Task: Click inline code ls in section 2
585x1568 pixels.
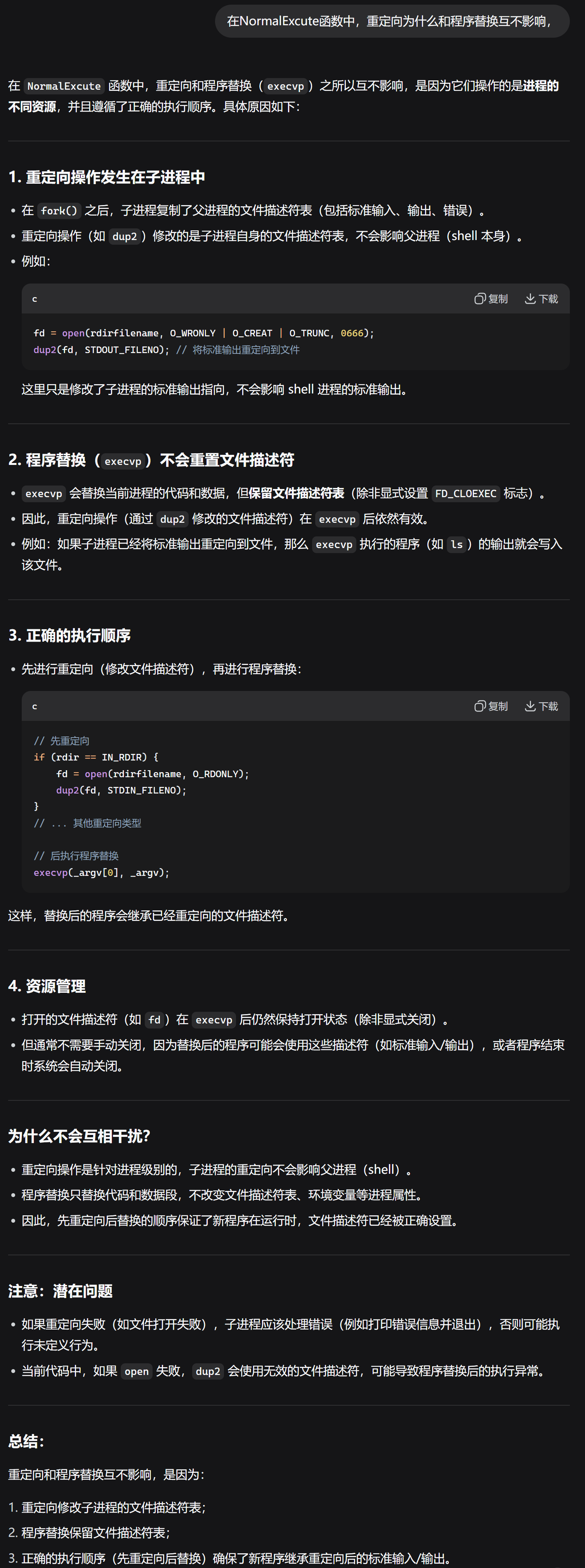Action: coord(457,544)
